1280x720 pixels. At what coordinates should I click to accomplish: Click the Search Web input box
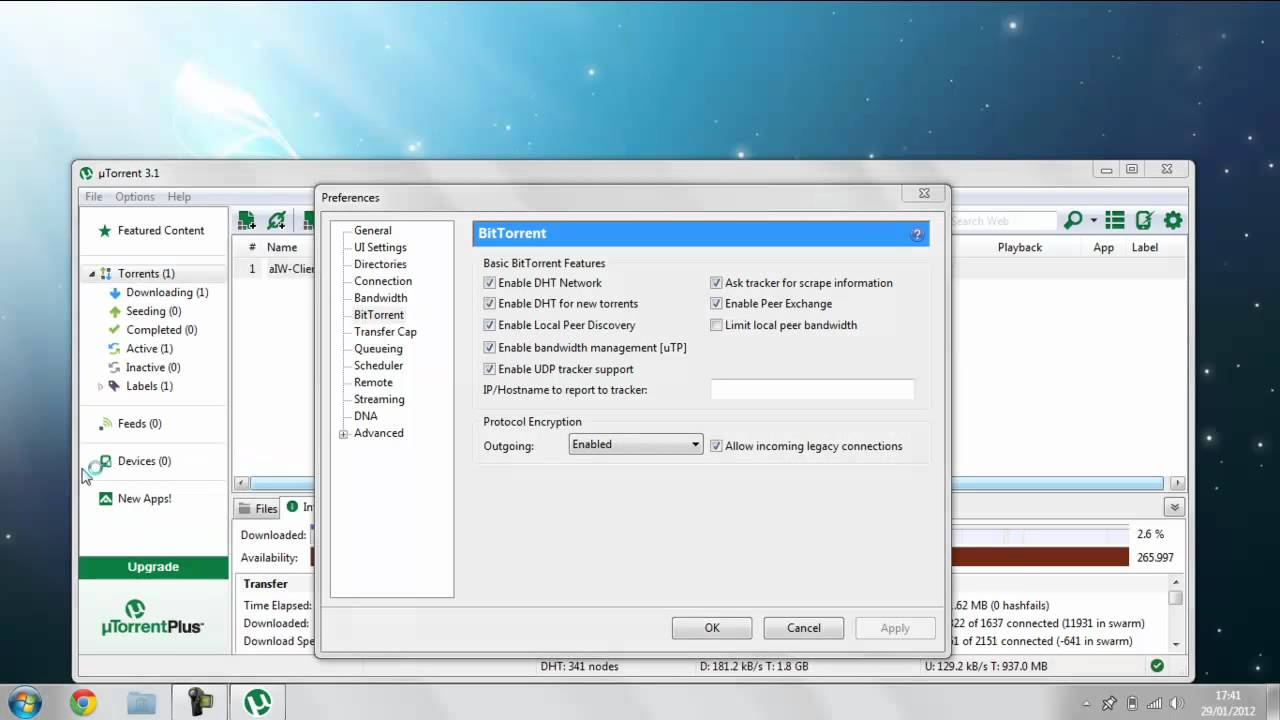pyautogui.click(x=1002, y=221)
